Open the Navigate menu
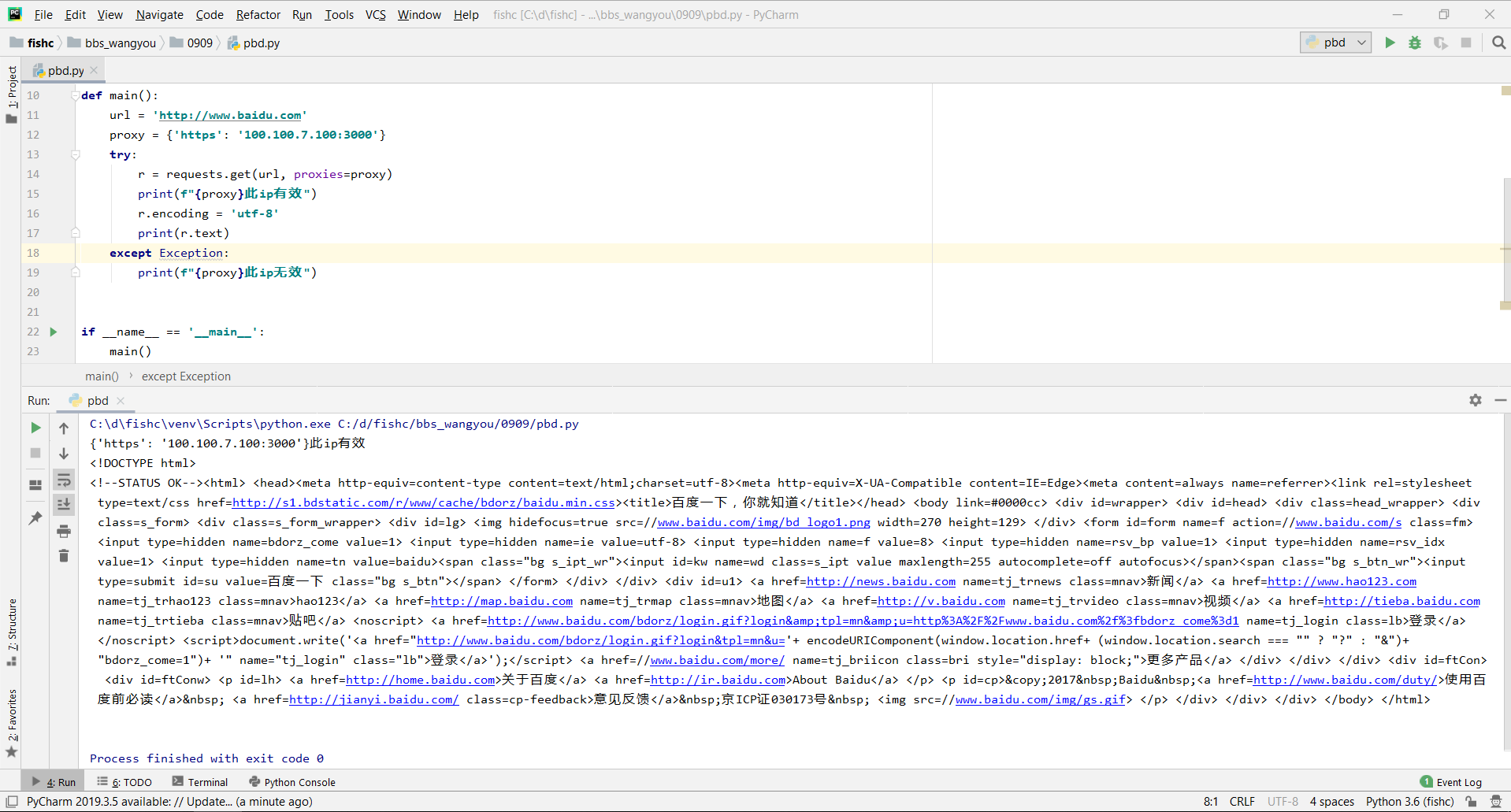 click(x=159, y=14)
